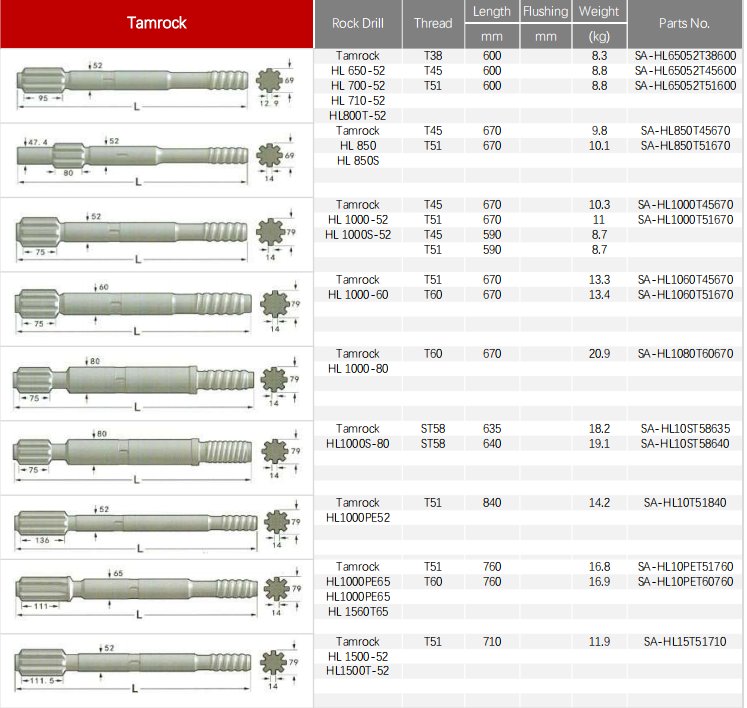This screenshot has width=747, height=708.
Task: Click the Flushing column header
Action: pos(545,11)
